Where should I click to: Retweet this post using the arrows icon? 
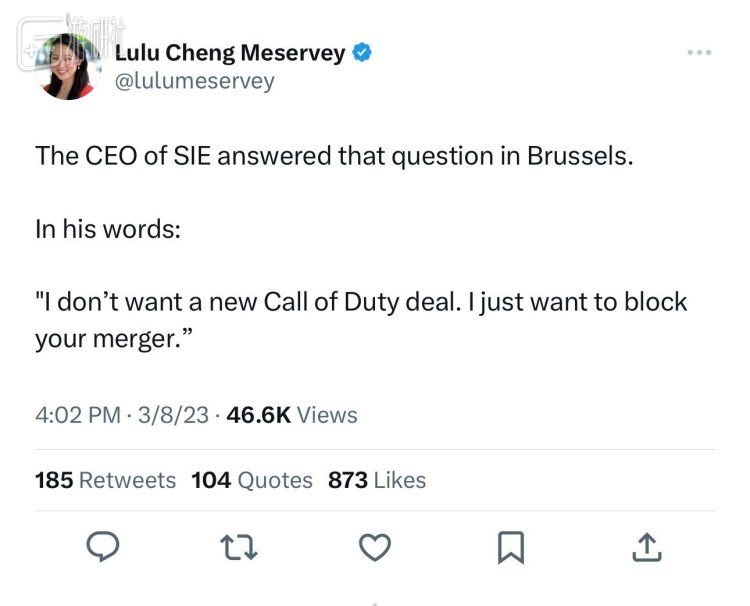pyautogui.click(x=239, y=546)
